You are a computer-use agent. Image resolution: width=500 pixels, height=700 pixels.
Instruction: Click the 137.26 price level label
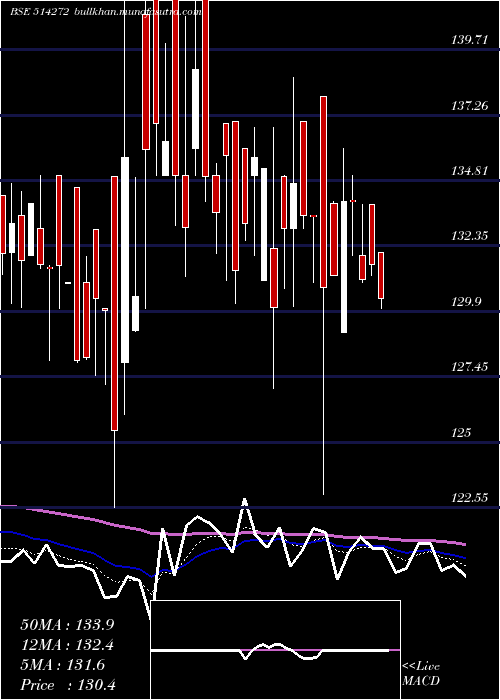[x=470, y=106]
